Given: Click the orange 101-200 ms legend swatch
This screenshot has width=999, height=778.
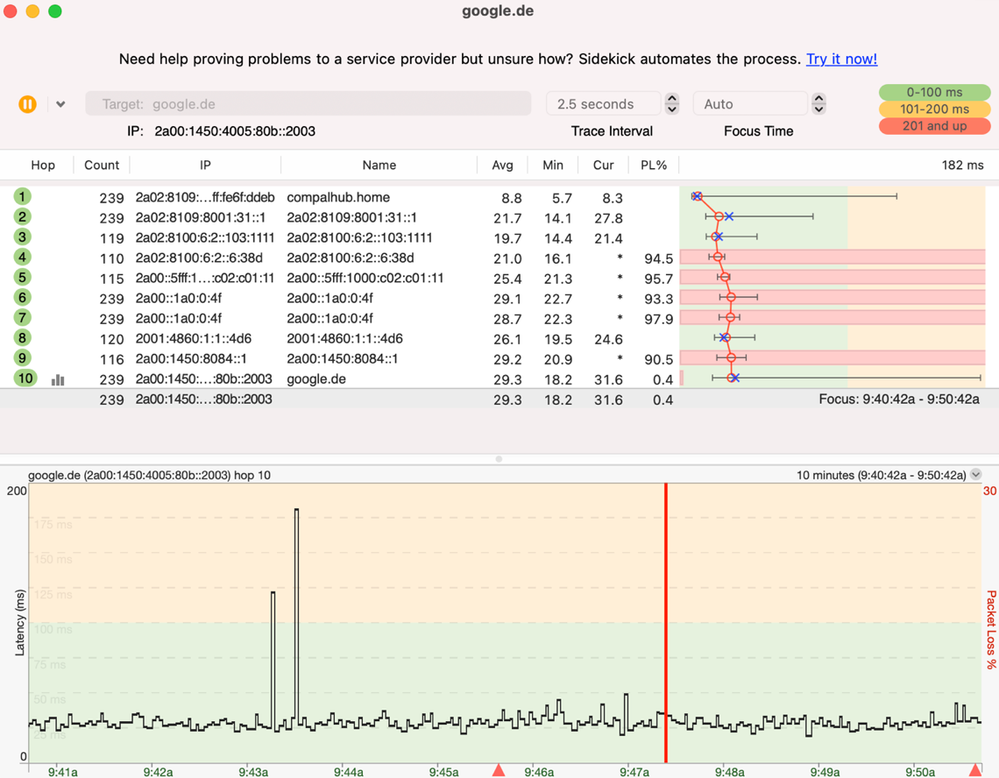Looking at the screenshot, I should click(x=934, y=109).
